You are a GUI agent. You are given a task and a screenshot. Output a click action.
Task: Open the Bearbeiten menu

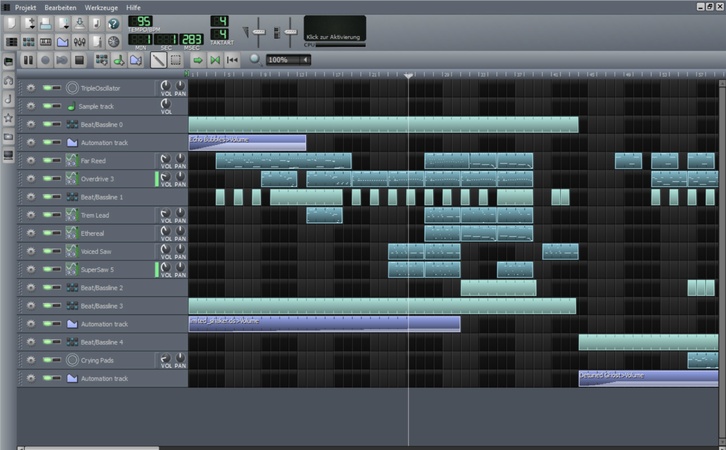[x=60, y=7]
